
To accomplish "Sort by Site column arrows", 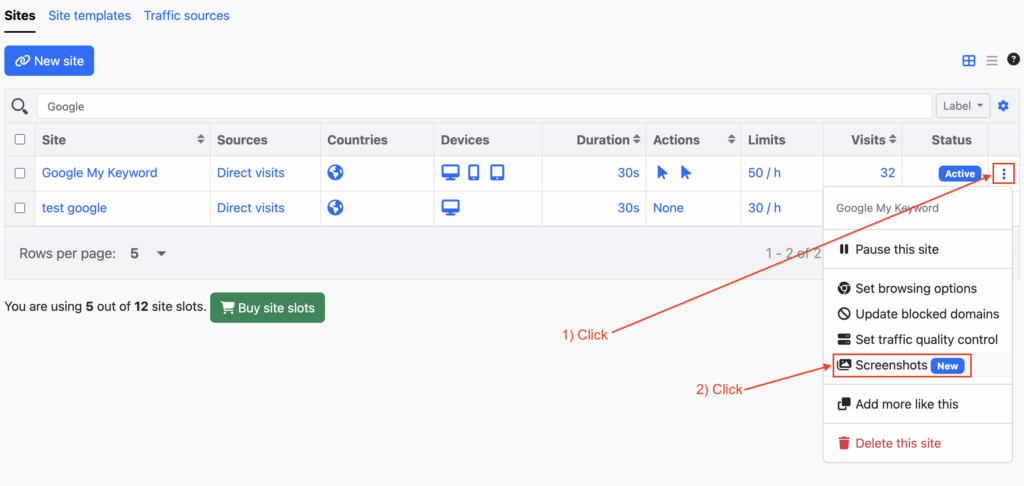I will pos(200,140).
